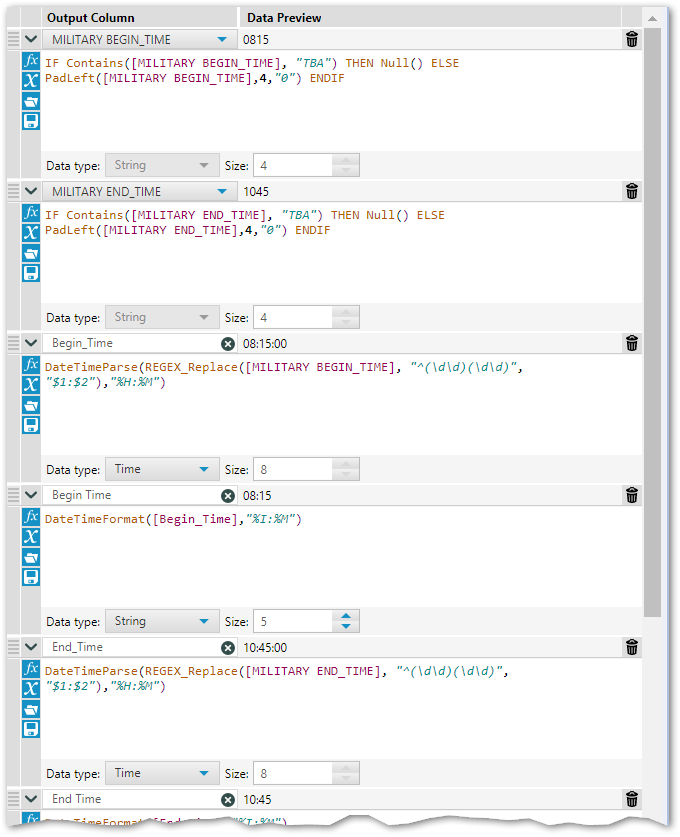
Task: Collapse the MILITARY BEGIN_TIME expression
Action: (30, 39)
